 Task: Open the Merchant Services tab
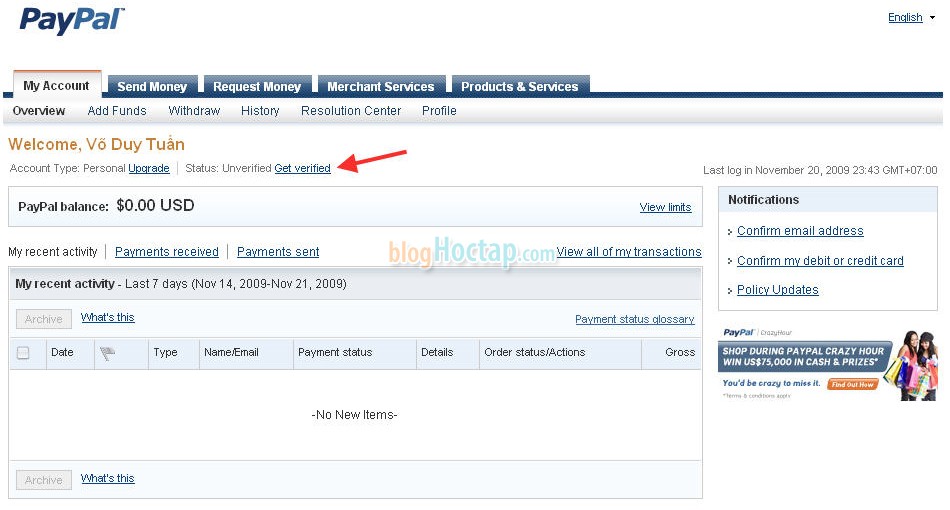(x=380, y=87)
